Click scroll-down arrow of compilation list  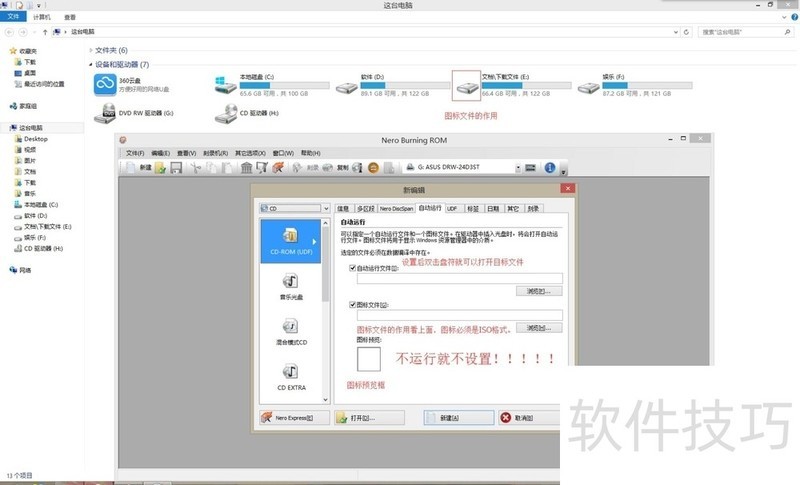tap(326, 399)
